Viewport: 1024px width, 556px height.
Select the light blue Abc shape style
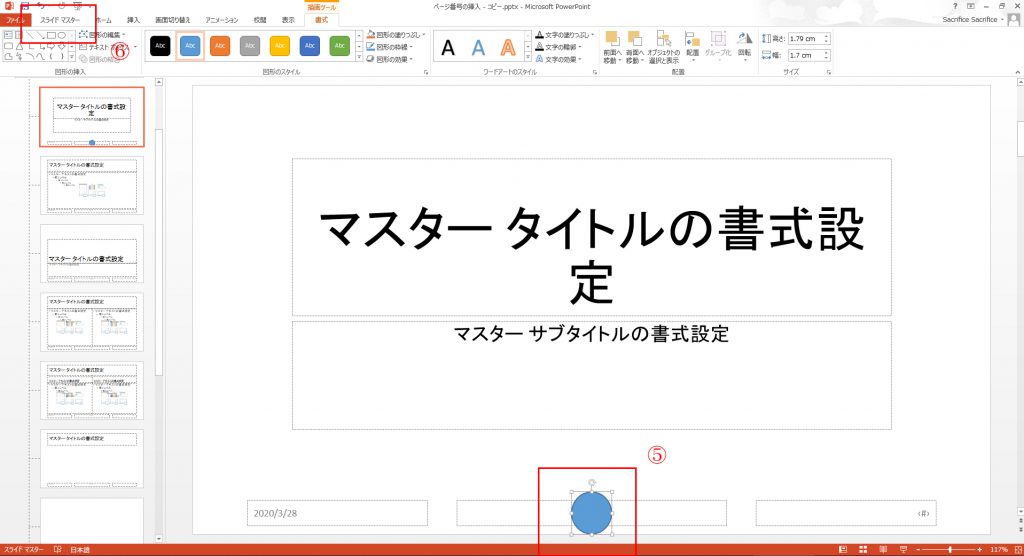190,46
